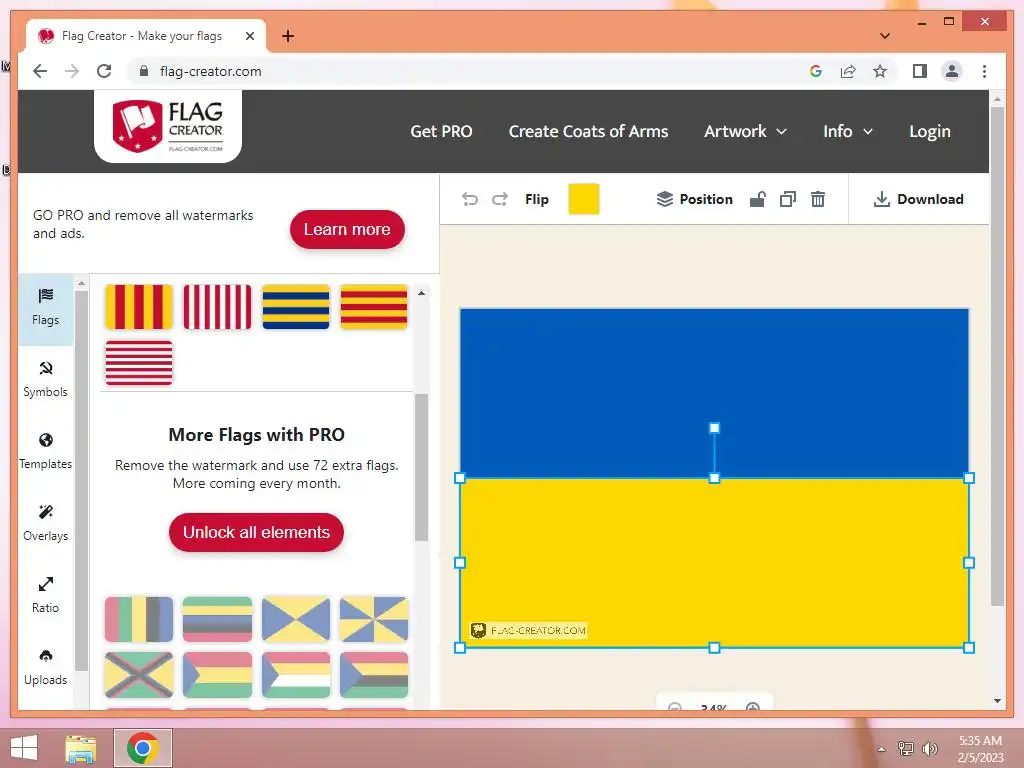Click the bottom-right resize handle of selection

[969, 648]
